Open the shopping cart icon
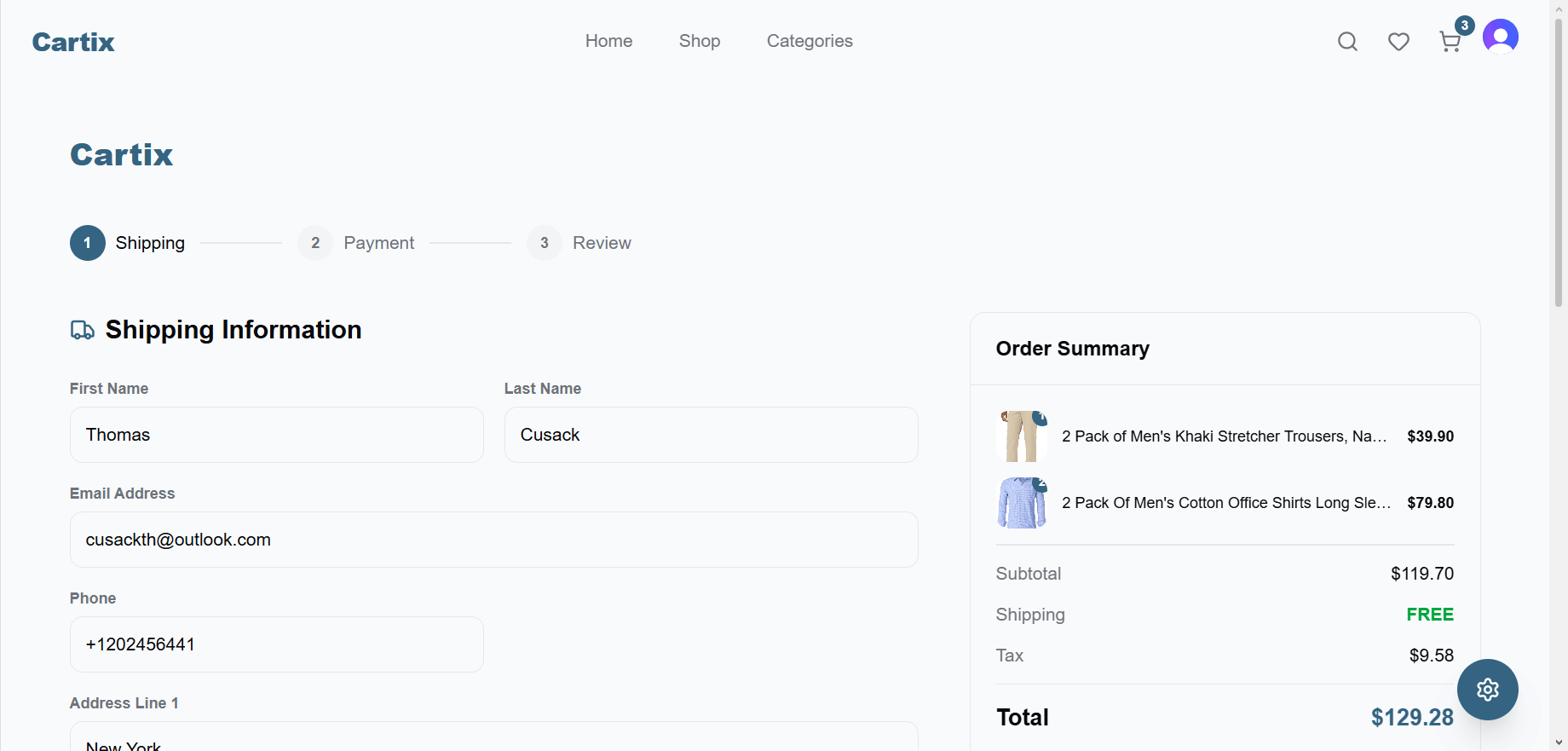Screen dimensions: 1568x751 1450,42
